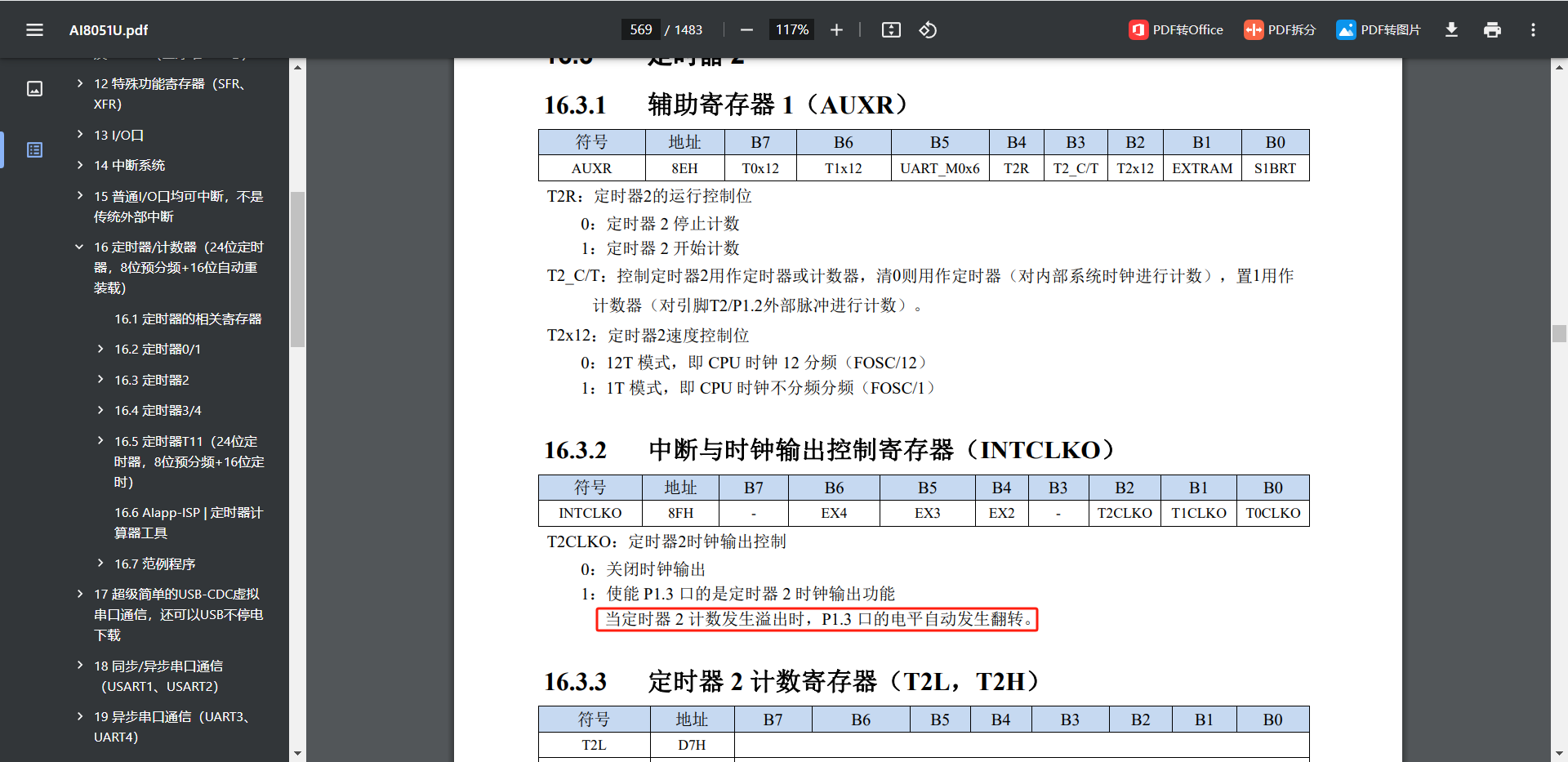The width and height of the screenshot is (1568, 762).
Task: Expand section 16.7 范例程序 arrow
Action: pos(100,563)
